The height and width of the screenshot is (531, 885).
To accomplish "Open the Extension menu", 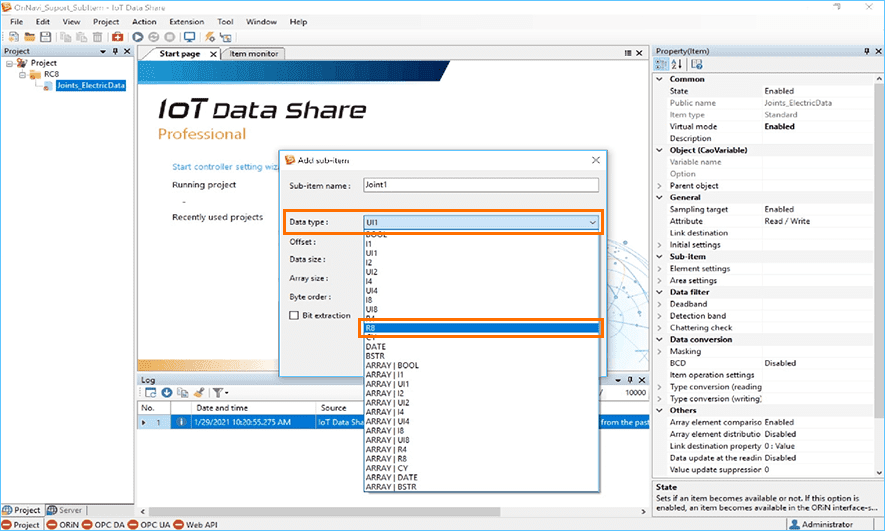I will coord(187,22).
